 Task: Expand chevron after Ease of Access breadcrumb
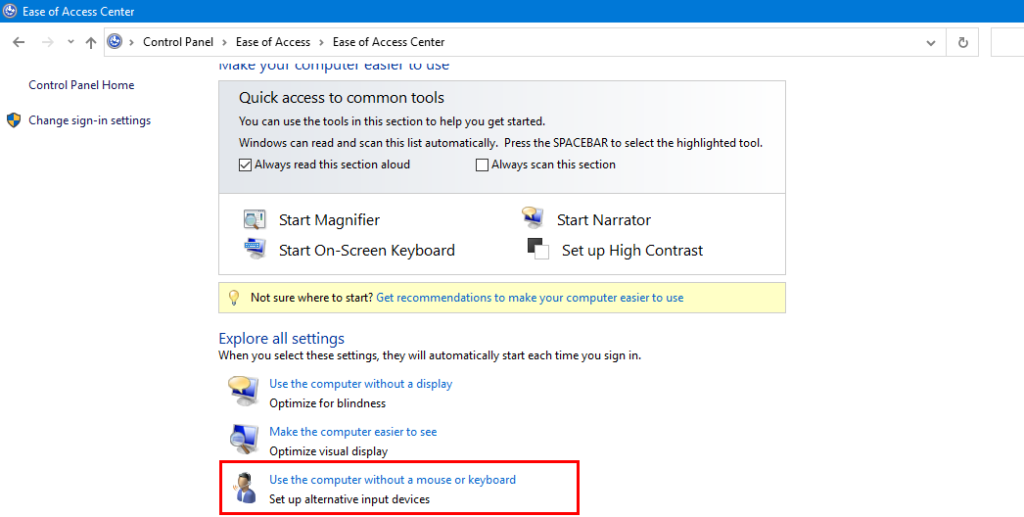[x=321, y=42]
